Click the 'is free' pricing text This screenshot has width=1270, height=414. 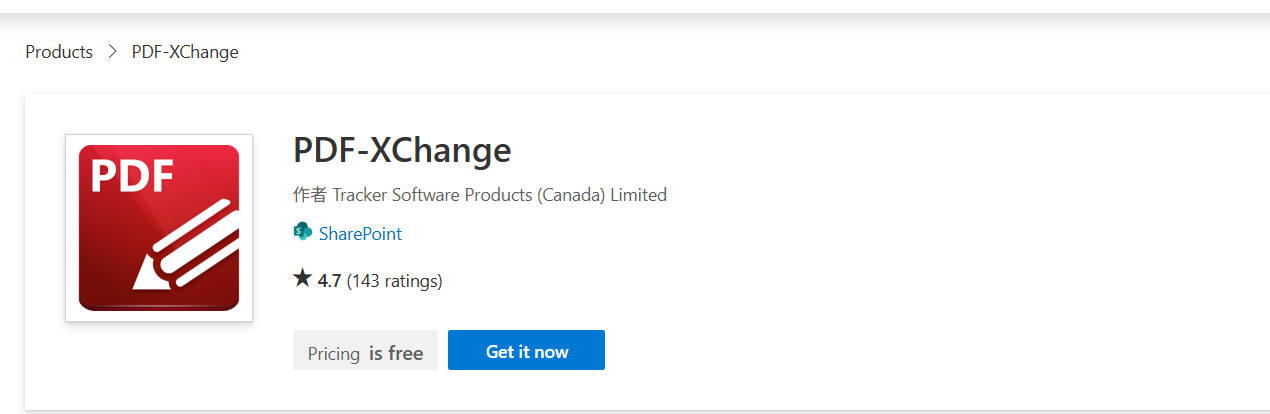[396, 353]
